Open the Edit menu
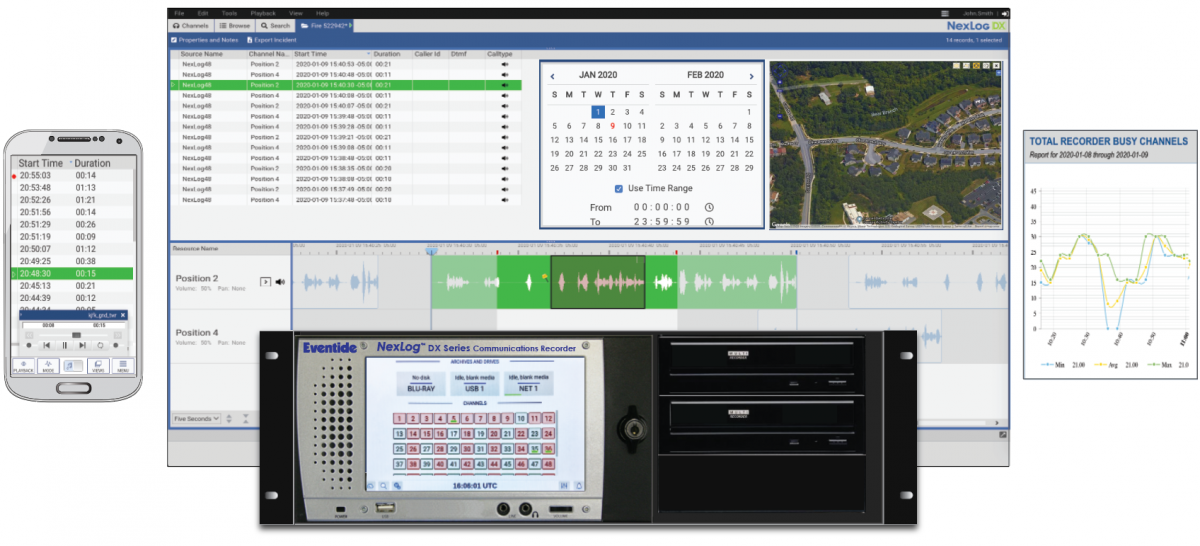 click(203, 13)
